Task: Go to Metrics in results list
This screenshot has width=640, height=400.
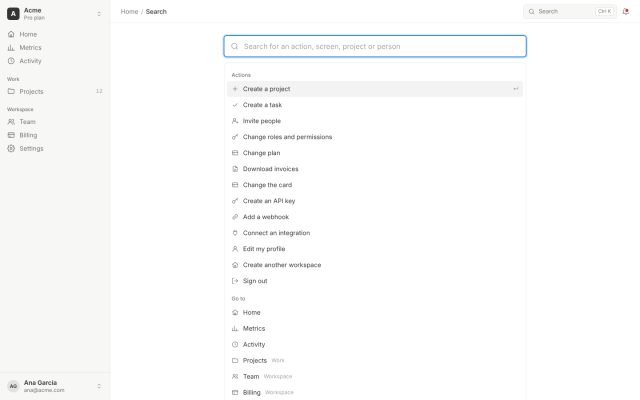Action: 375,329
